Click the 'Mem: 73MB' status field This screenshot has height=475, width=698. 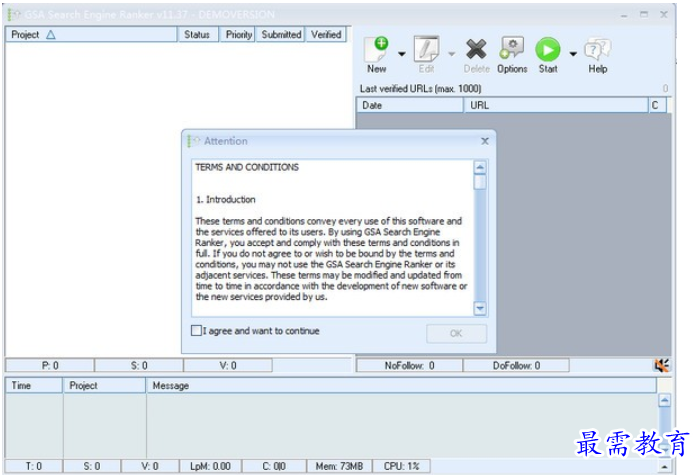(x=340, y=466)
